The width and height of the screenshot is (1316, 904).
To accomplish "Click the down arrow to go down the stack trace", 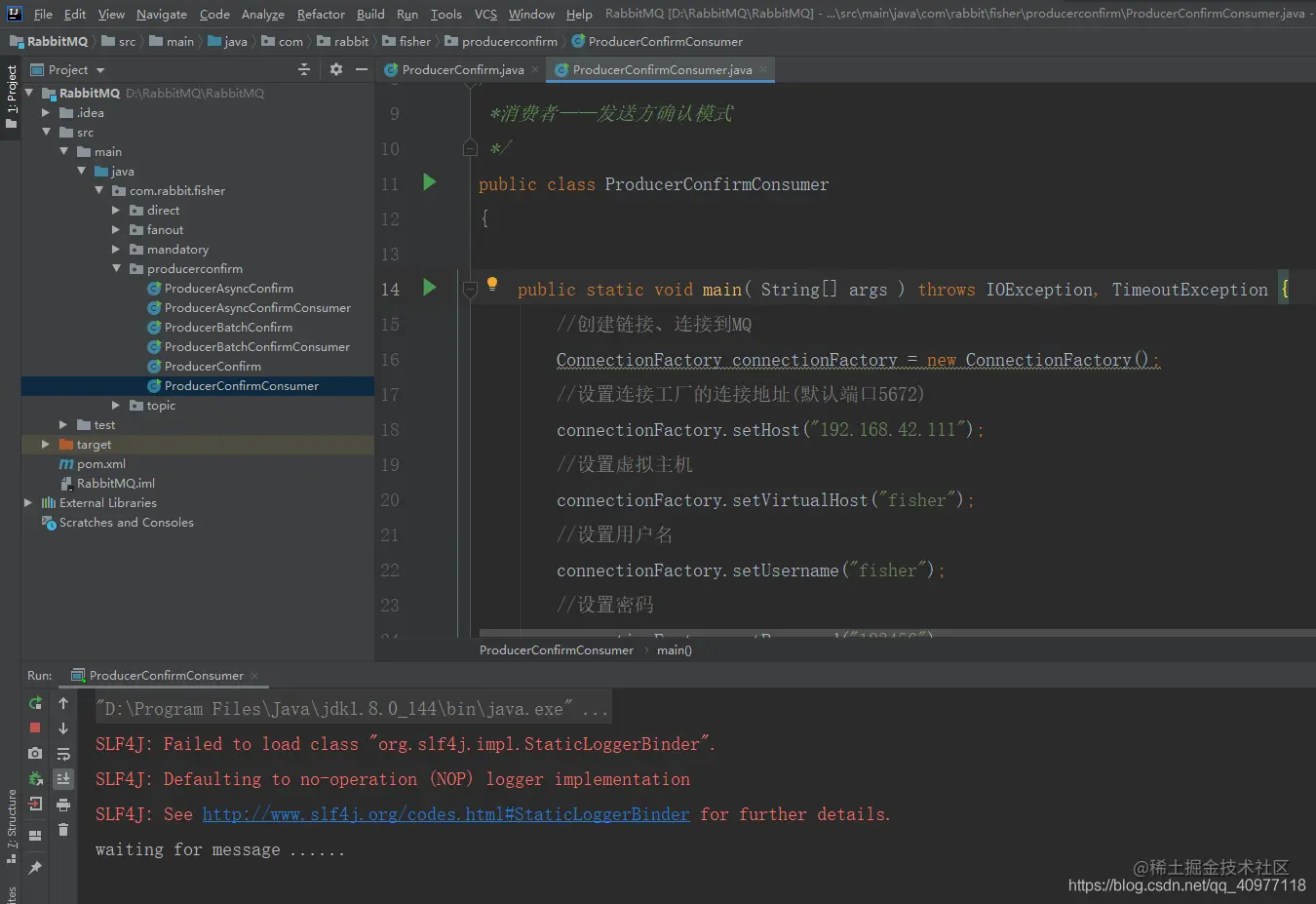I will [63, 728].
